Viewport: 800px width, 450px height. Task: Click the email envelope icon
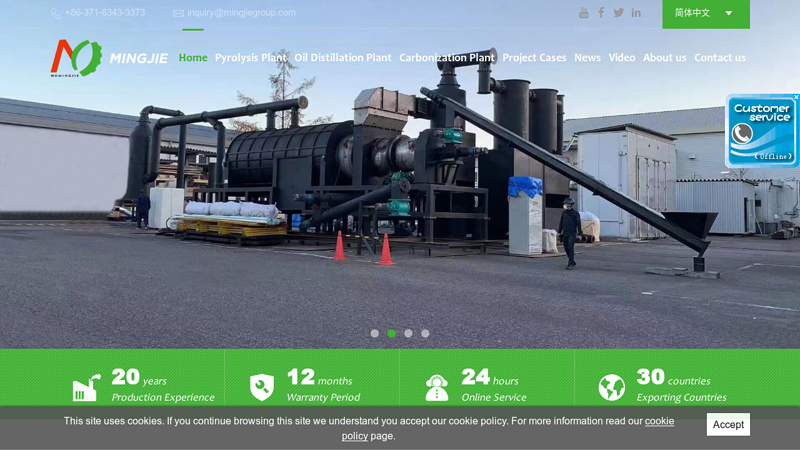click(178, 13)
